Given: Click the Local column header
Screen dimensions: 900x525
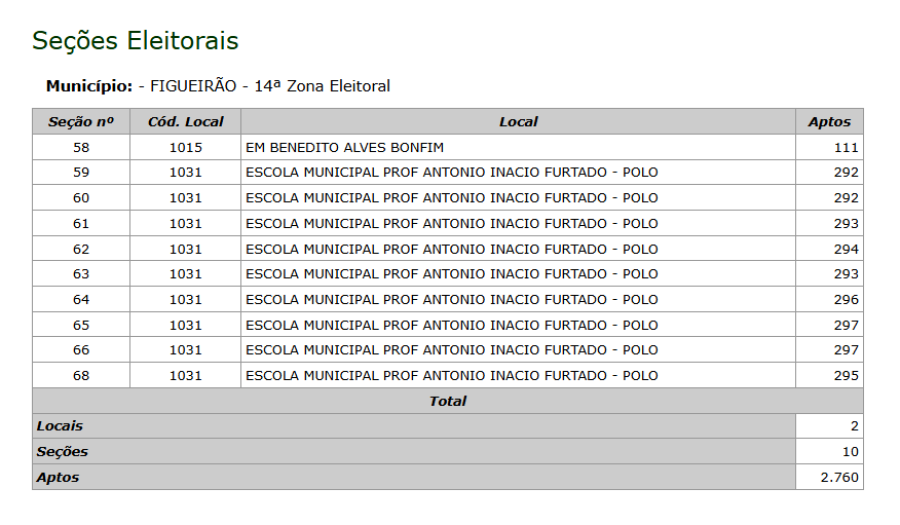Looking at the screenshot, I should click(518, 122).
